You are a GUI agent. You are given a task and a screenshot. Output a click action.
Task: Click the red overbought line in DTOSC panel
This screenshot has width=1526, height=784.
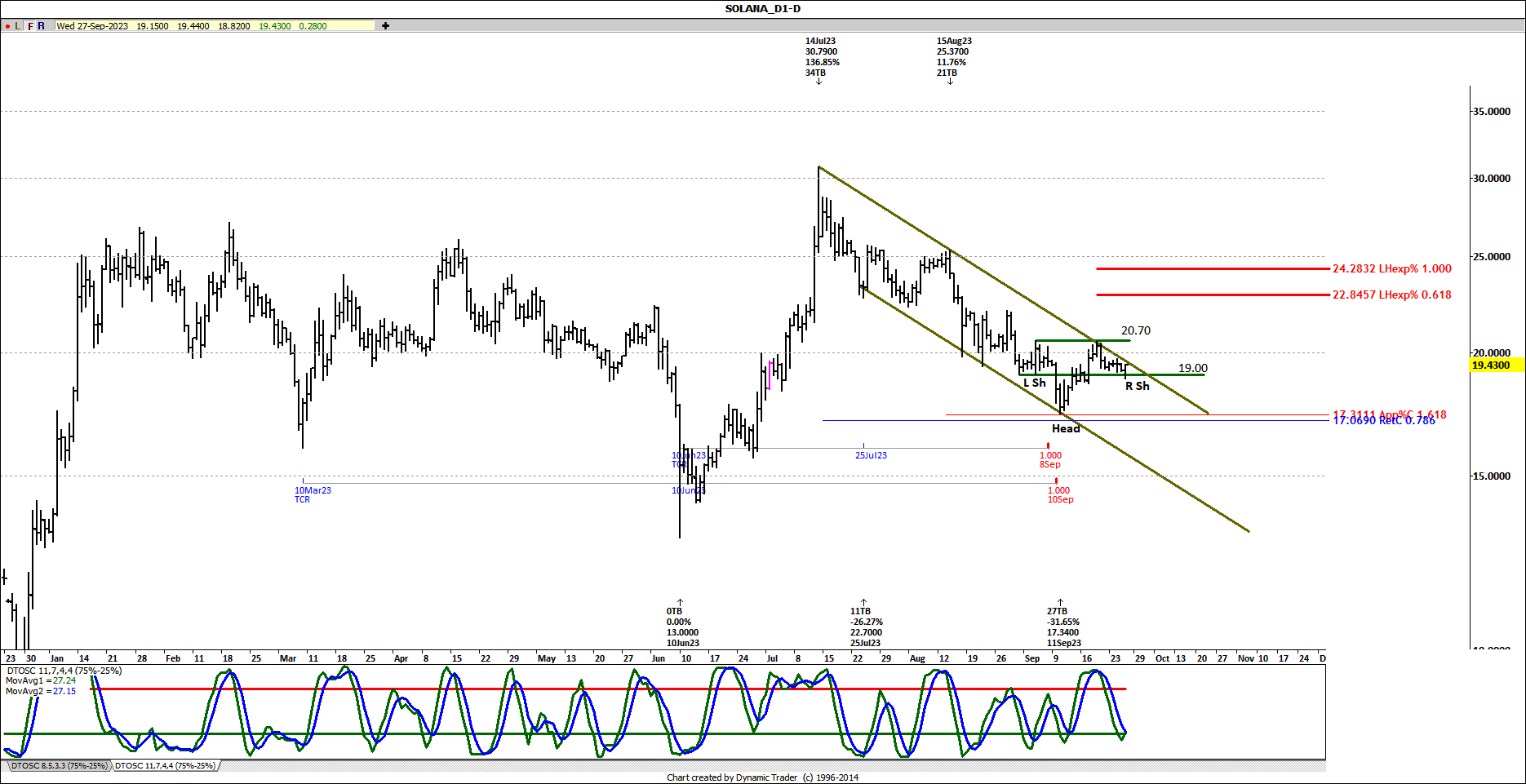(x=608, y=689)
